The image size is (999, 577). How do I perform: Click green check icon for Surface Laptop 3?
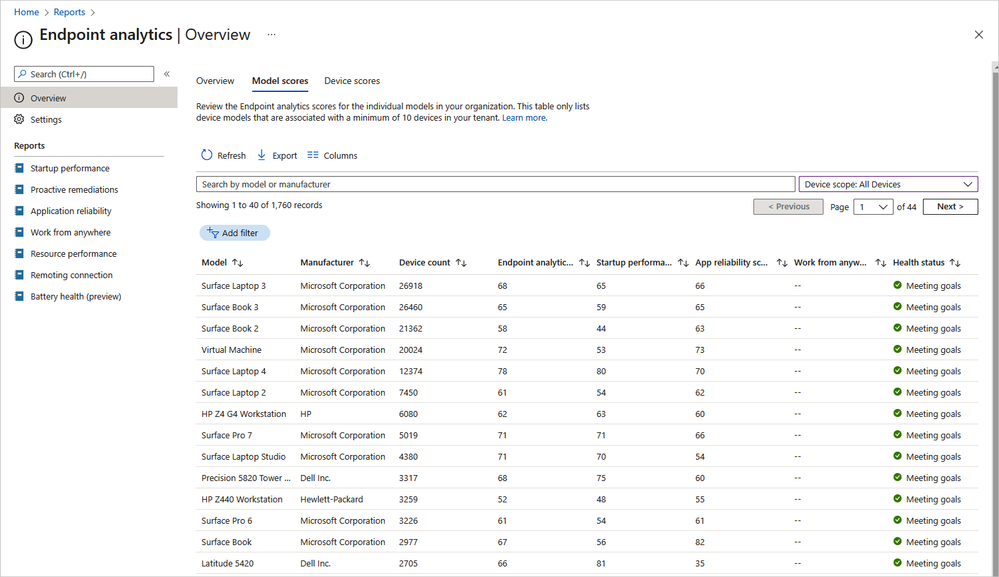pos(897,285)
